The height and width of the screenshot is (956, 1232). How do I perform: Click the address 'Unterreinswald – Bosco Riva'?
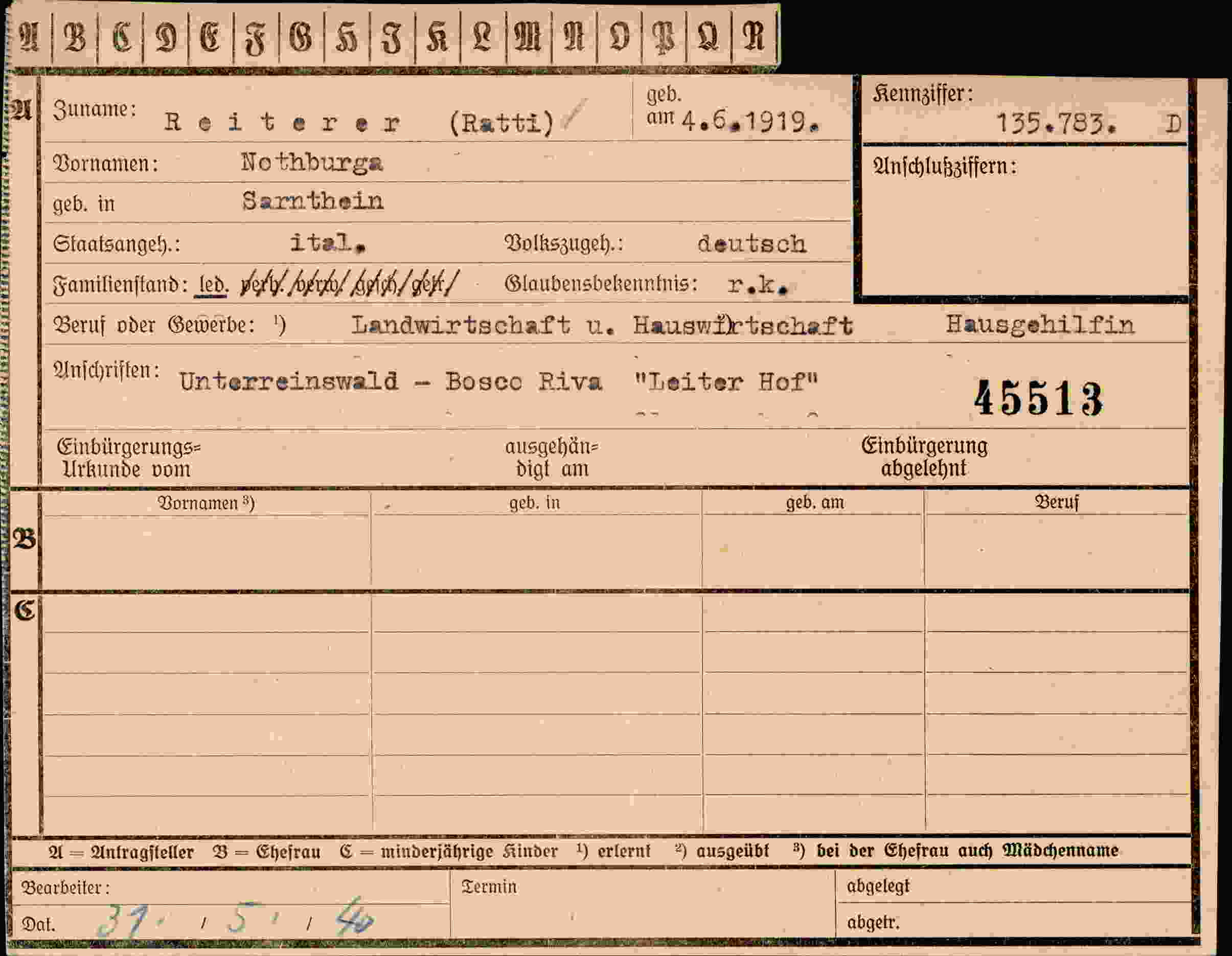[391, 382]
